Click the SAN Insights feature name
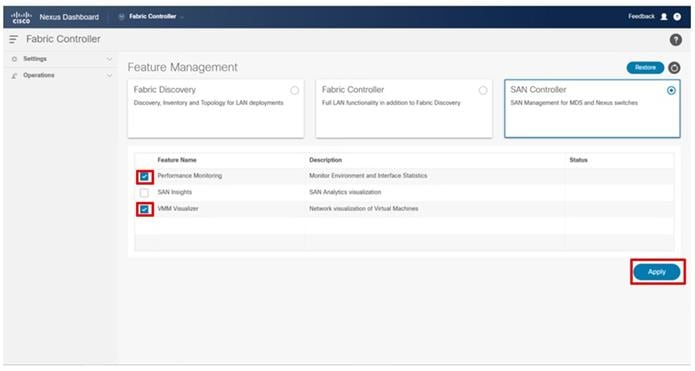The image size is (695, 371). (x=175, y=192)
